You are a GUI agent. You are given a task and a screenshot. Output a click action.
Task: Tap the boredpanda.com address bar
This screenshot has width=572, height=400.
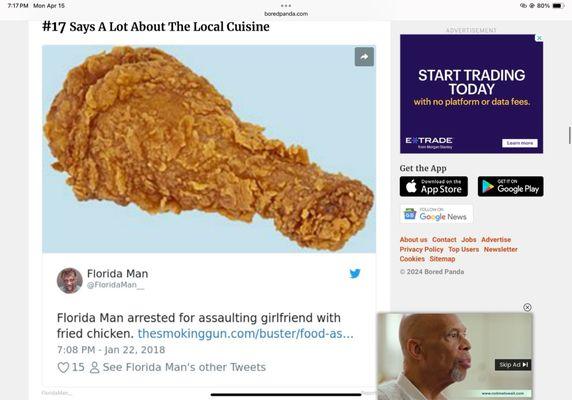286,14
